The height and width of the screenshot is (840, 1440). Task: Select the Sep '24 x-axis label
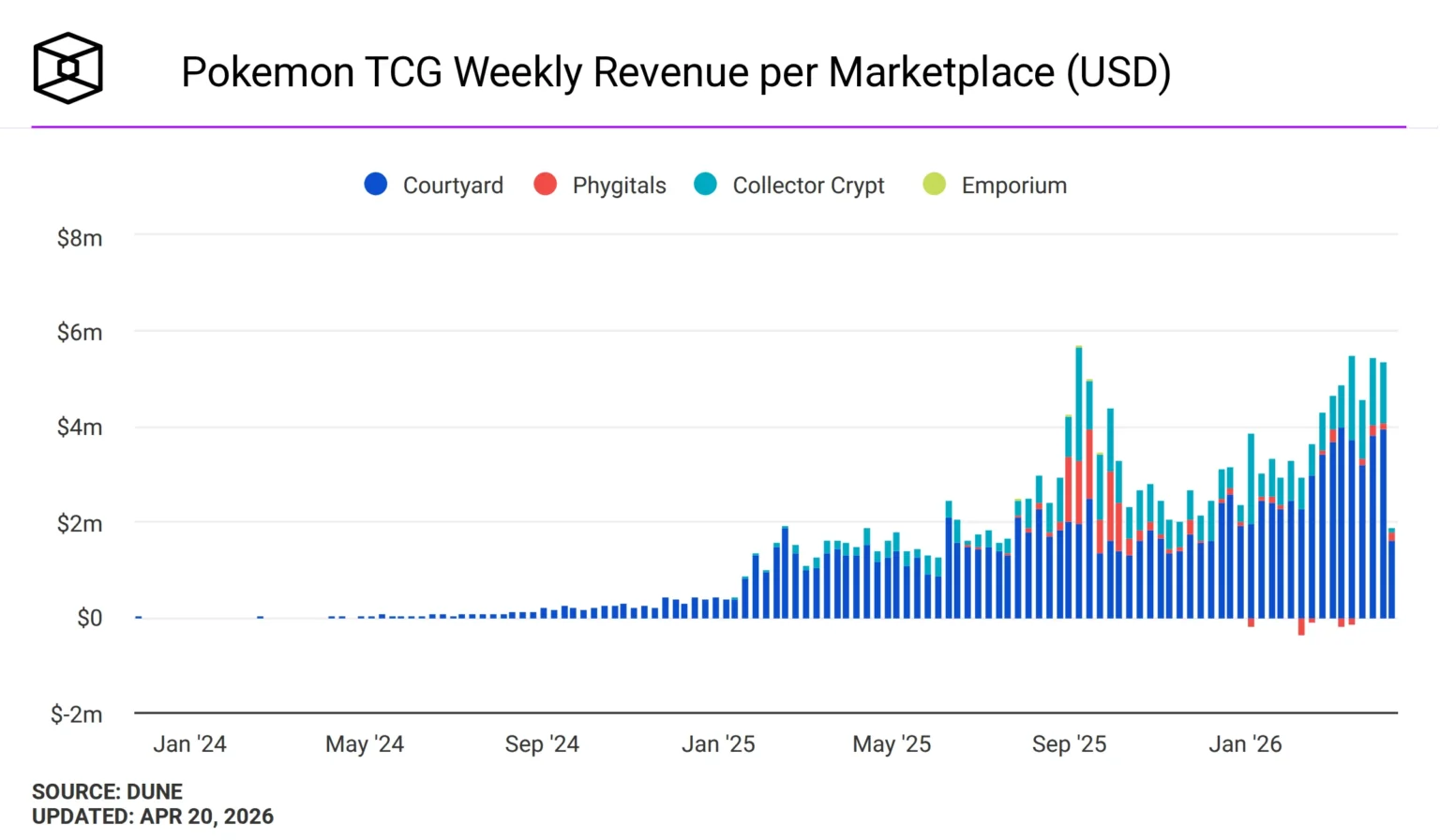542,744
